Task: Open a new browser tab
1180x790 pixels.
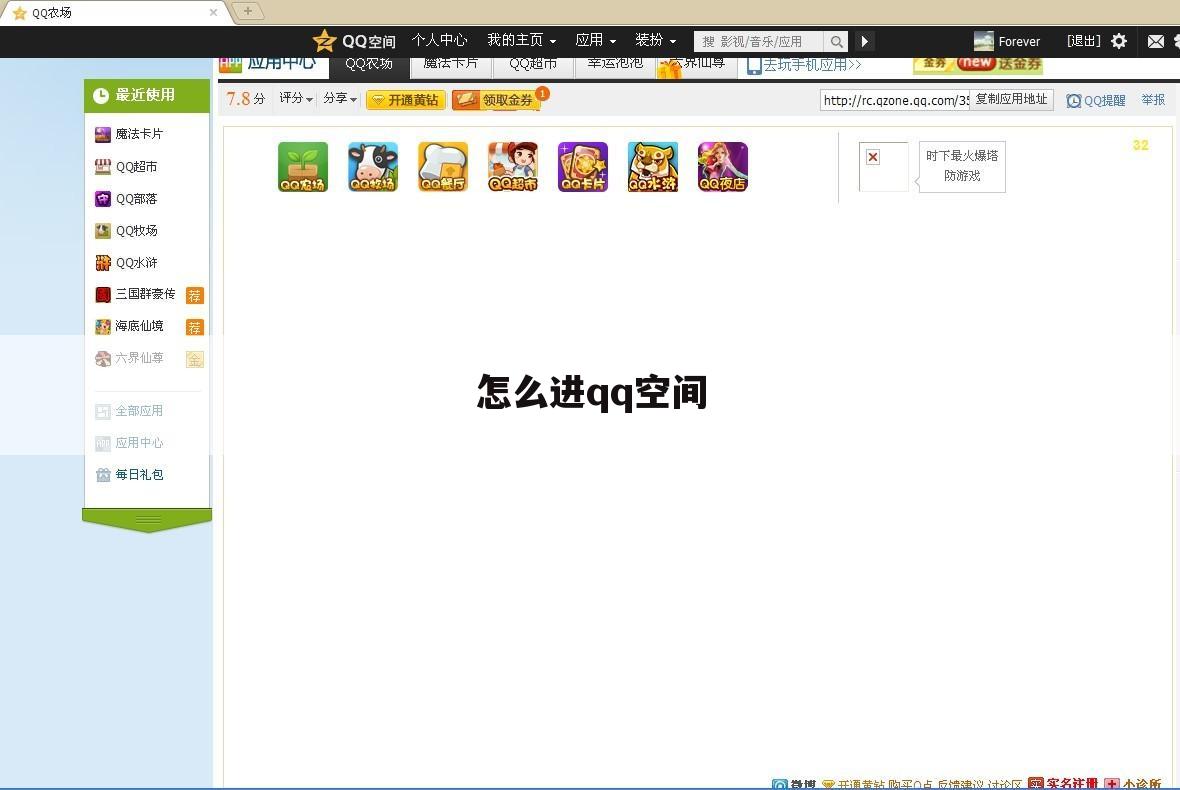Action: coord(248,11)
